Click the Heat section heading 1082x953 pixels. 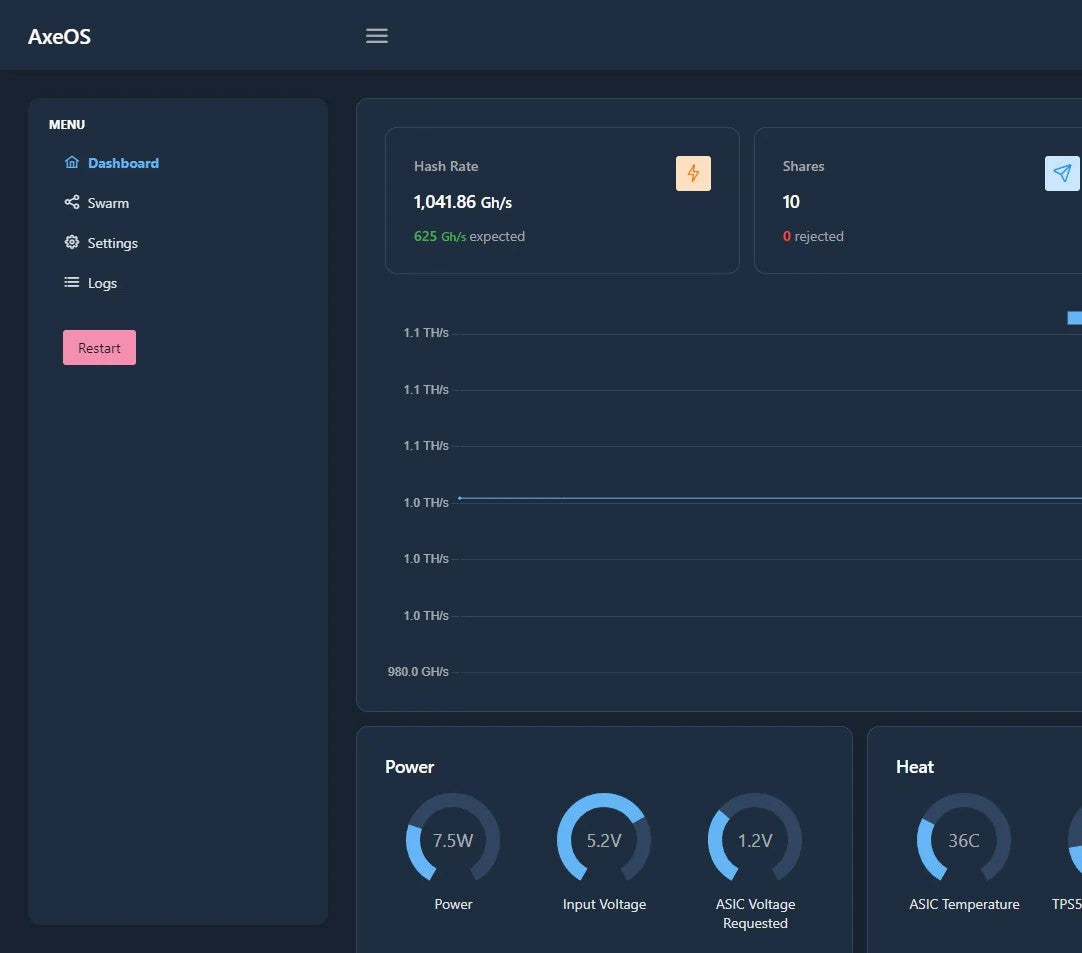point(914,767)
